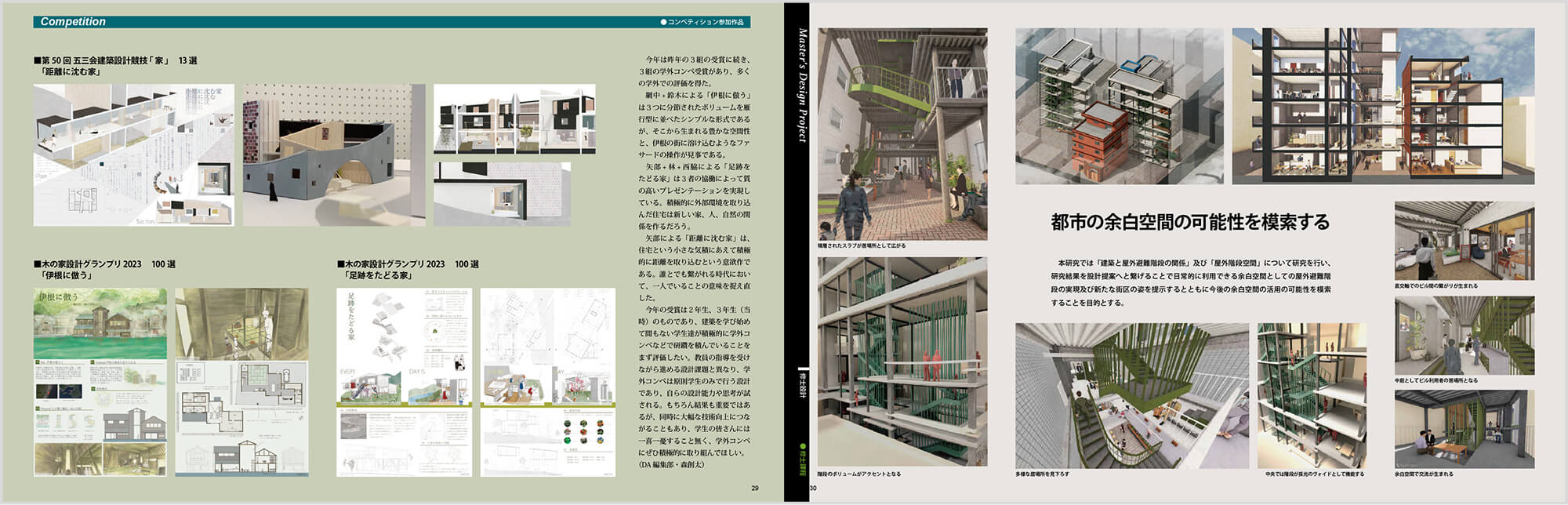Select the vertical "Master's Design Project" spine title
The image size is (1568, 505).
[x=802, y=85]
